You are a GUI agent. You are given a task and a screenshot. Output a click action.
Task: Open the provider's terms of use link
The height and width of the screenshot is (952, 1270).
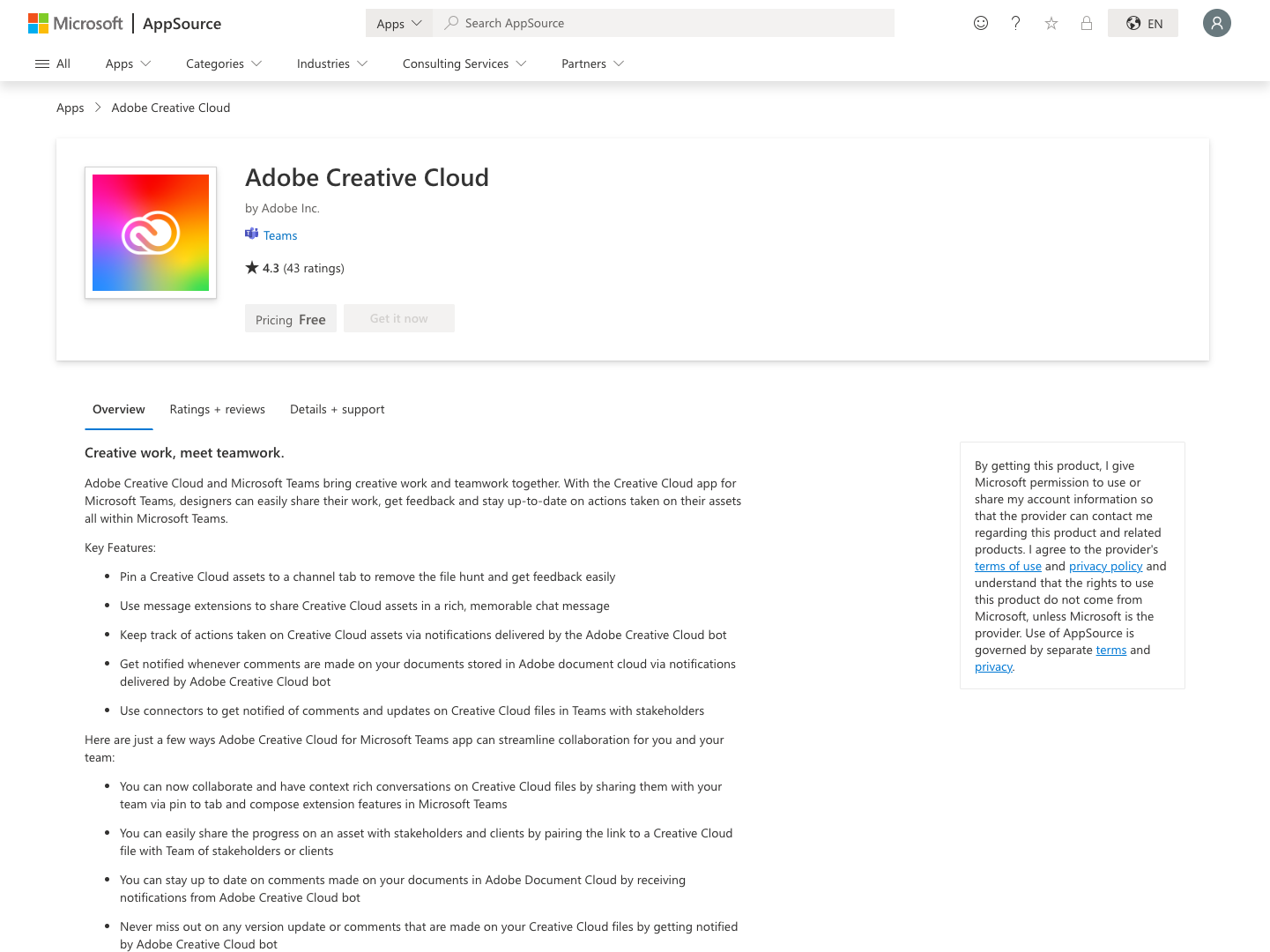[x=1007, y=565]
